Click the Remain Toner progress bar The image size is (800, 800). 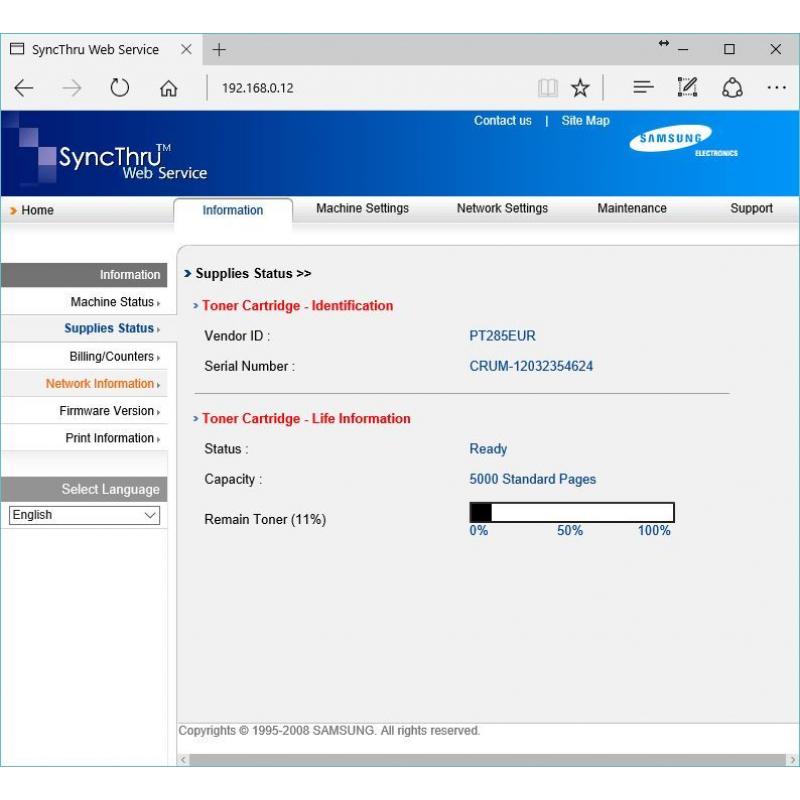click(572, 512)
